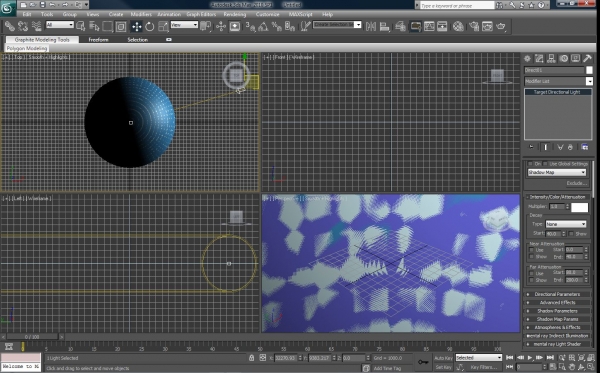Toggle the Window/Crossing selection icon

(x=121, y=26)
